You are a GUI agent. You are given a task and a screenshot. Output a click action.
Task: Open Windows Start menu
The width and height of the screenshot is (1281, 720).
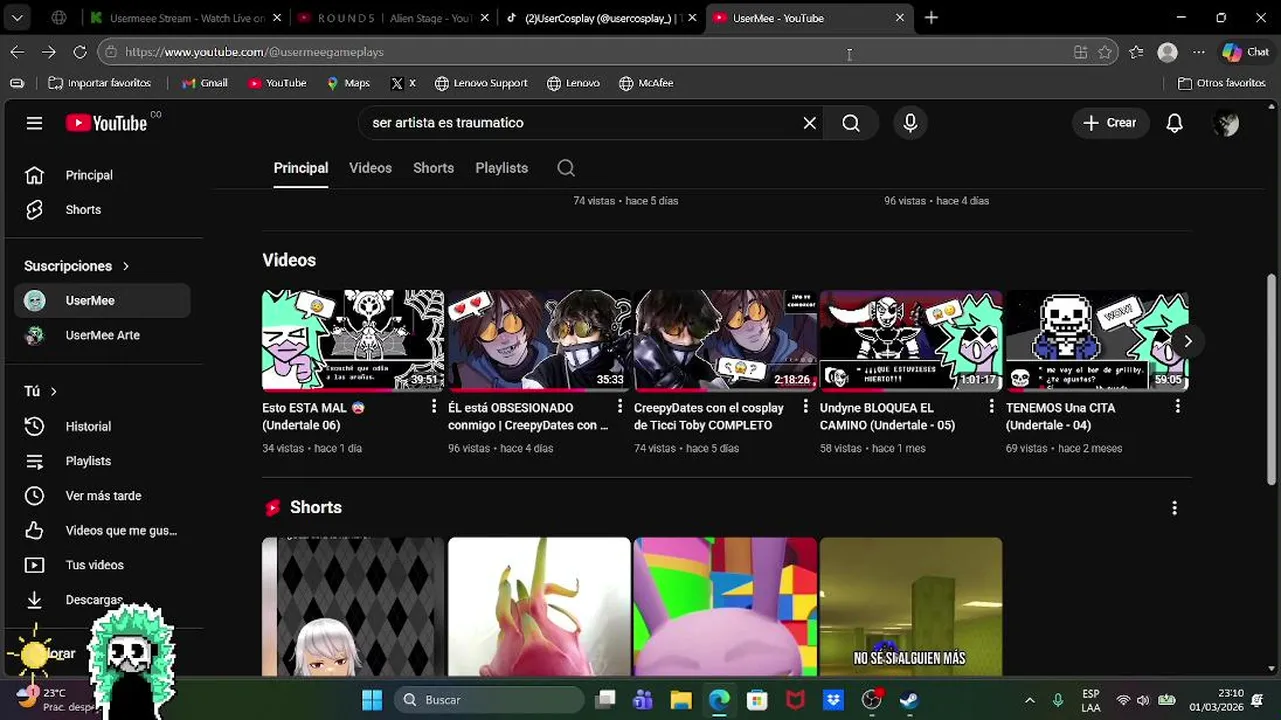[371, 700]
